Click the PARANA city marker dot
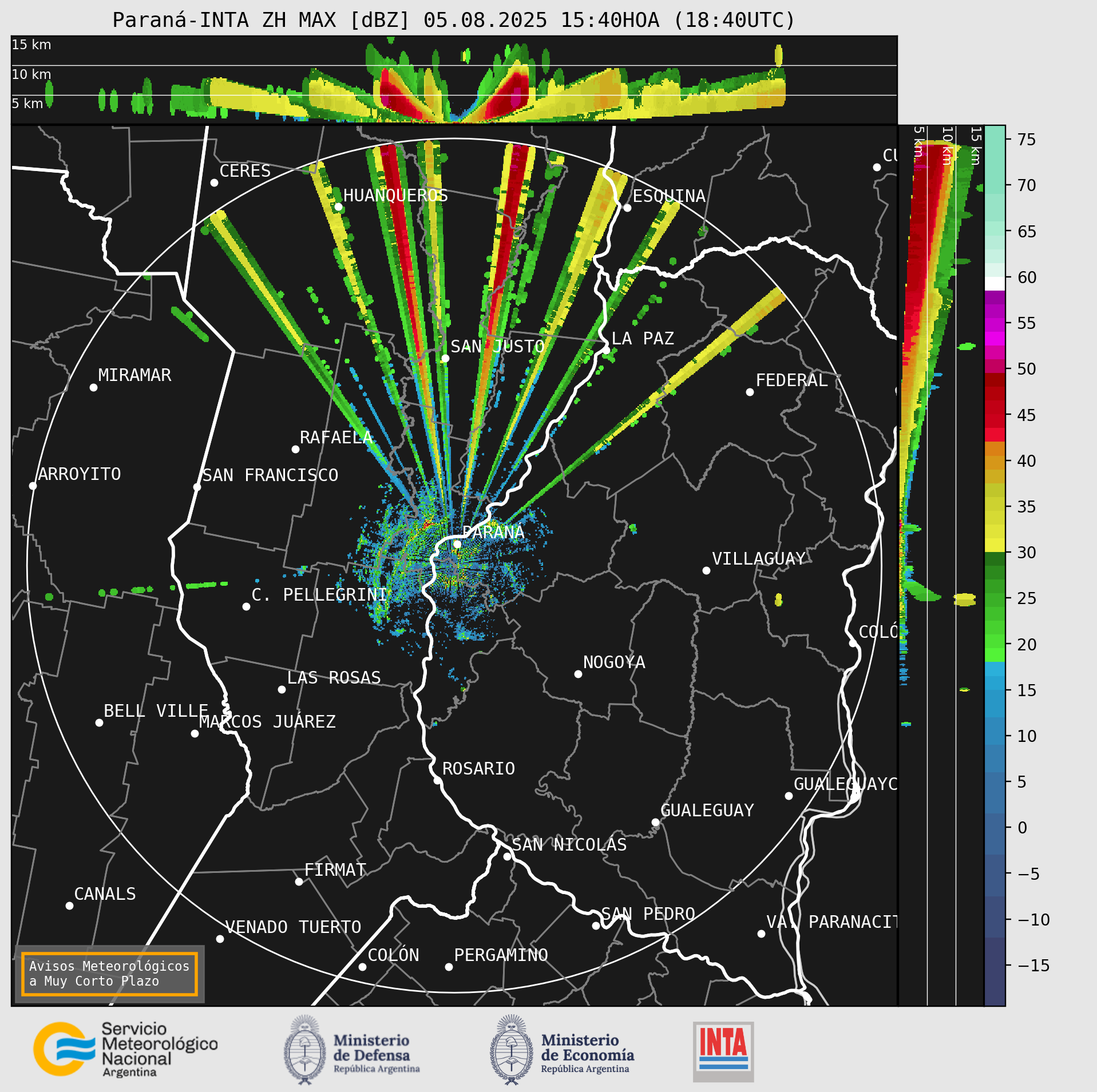The height and width of the screenshot is (1092, 1097). (x=457, y=544)
